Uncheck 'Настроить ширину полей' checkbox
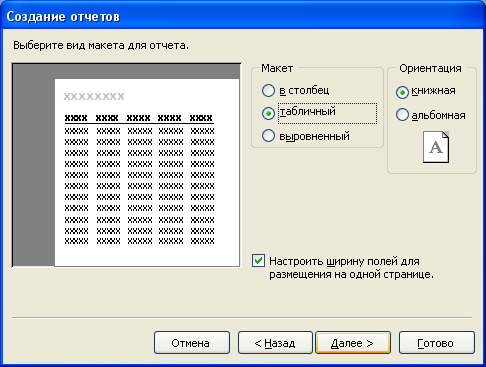Screen dimensions: 486x367 (x=258, y=261)
